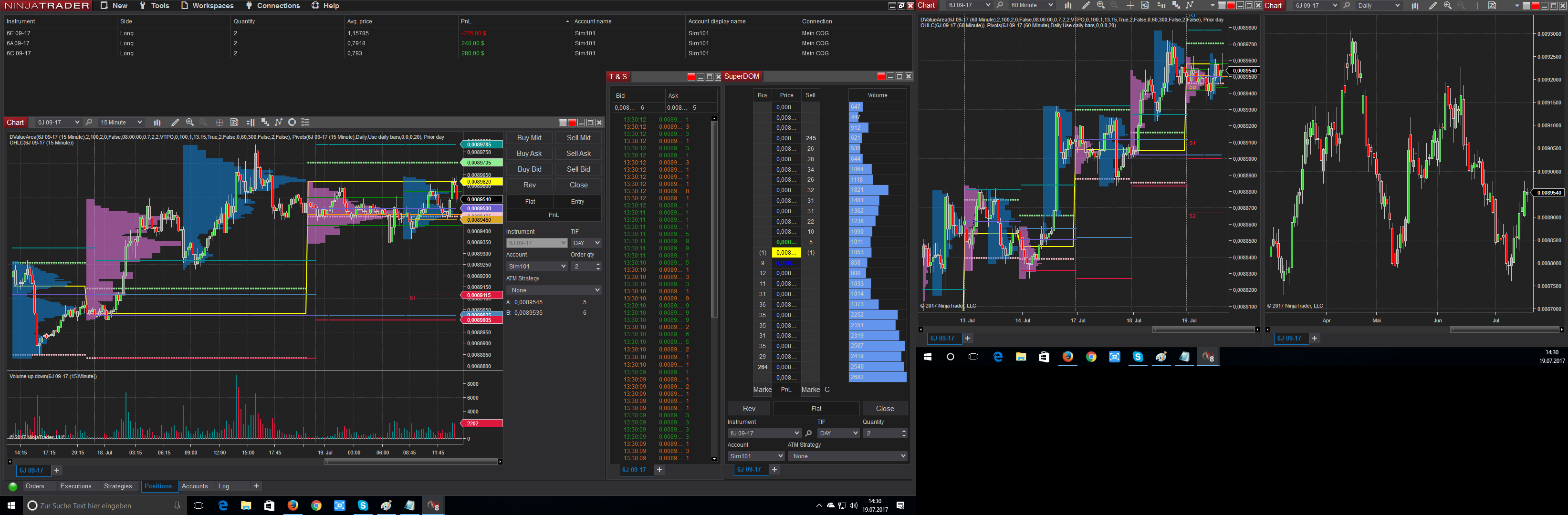Zoom in on the 15 Minute chart
This screenshot has height=515, width=1568.
[190, 122]
